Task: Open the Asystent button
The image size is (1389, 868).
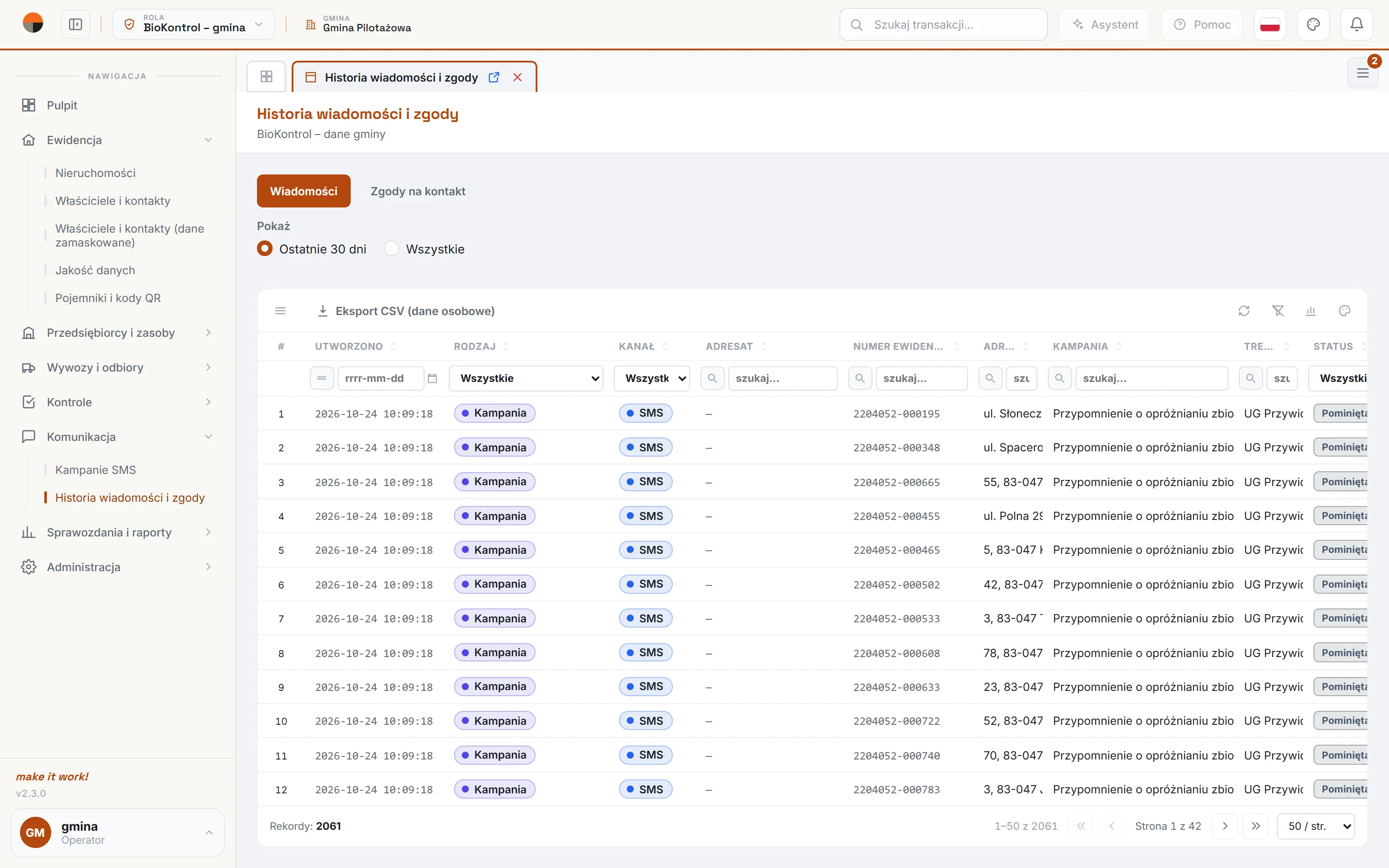Action: pyautogui.click(x=1104, y=25)
